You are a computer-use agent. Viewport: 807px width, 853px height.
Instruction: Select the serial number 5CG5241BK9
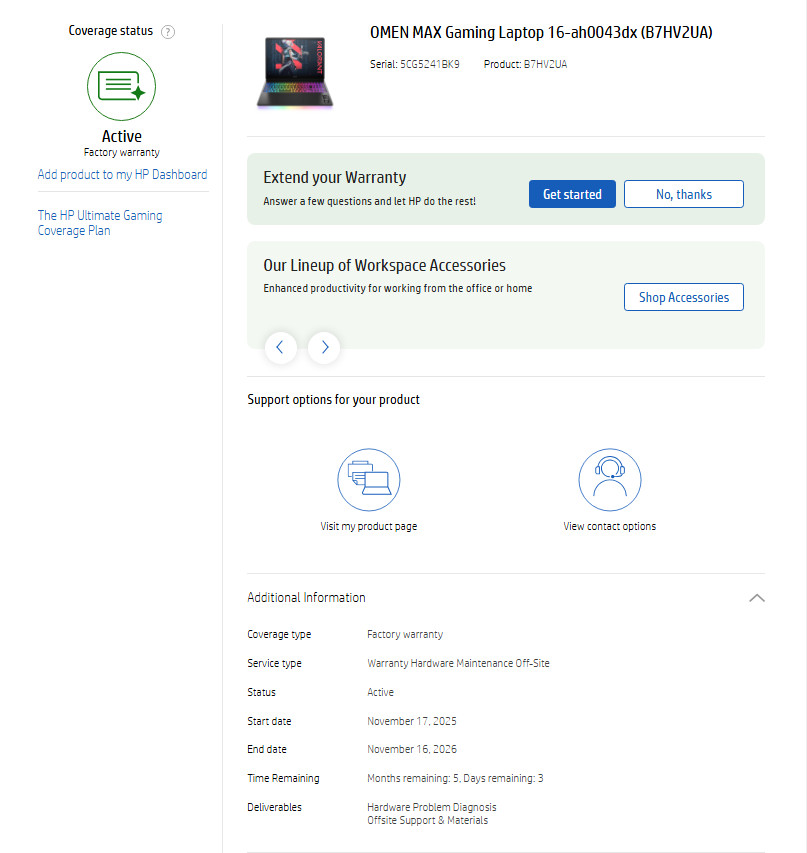coord(430,64)
